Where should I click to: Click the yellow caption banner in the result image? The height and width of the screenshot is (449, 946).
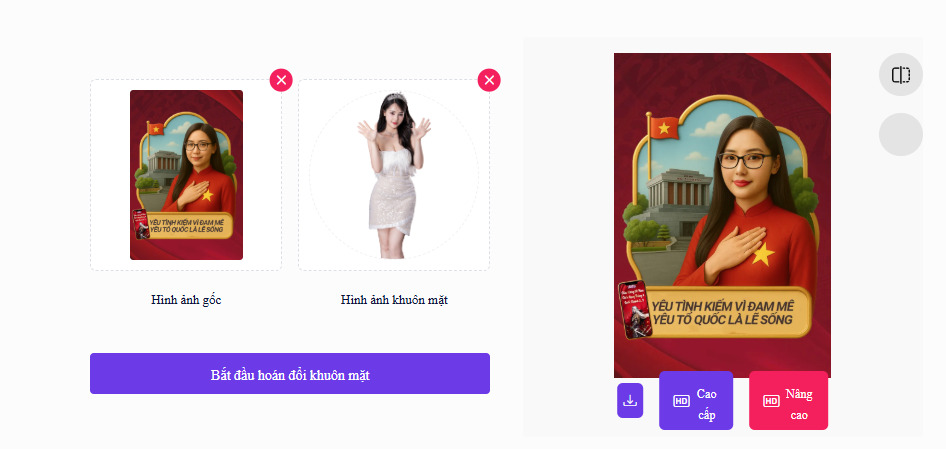click(x=724, y=312)
